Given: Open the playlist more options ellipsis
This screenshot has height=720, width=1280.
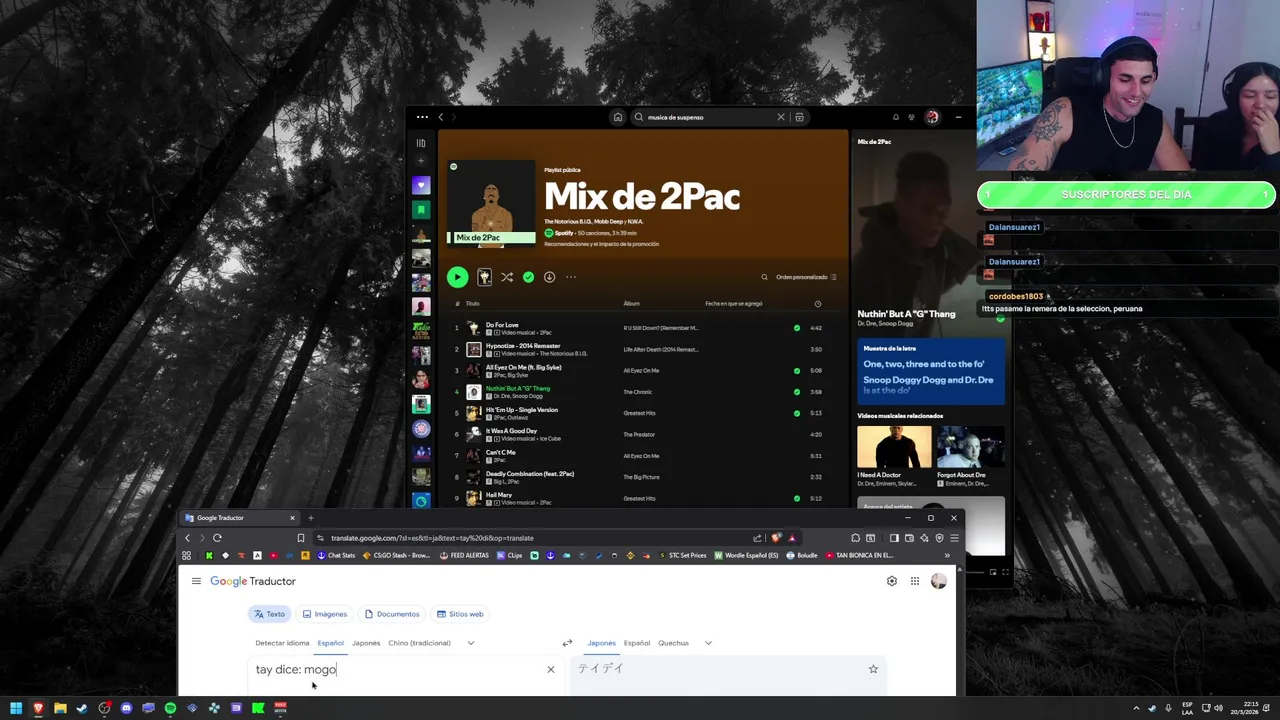Looking at the screenshot, I should tap(571, 277).
